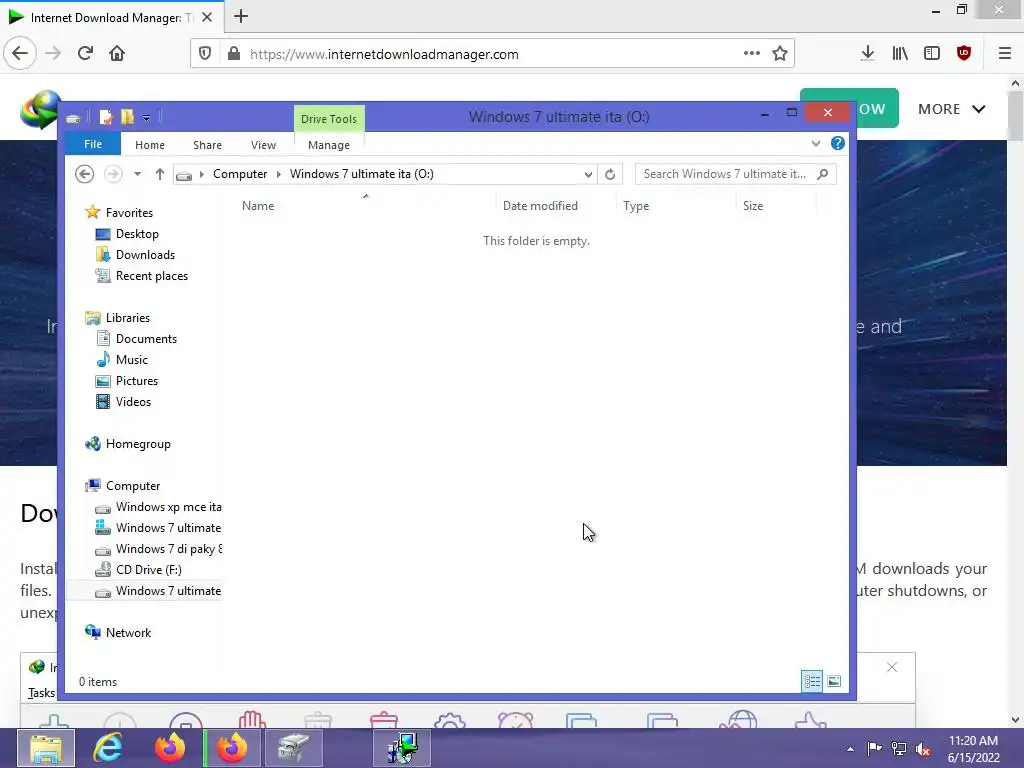Open the Manage ribbon tab
The height and width of the screenshot is (768, 1024).
[328, 145]
